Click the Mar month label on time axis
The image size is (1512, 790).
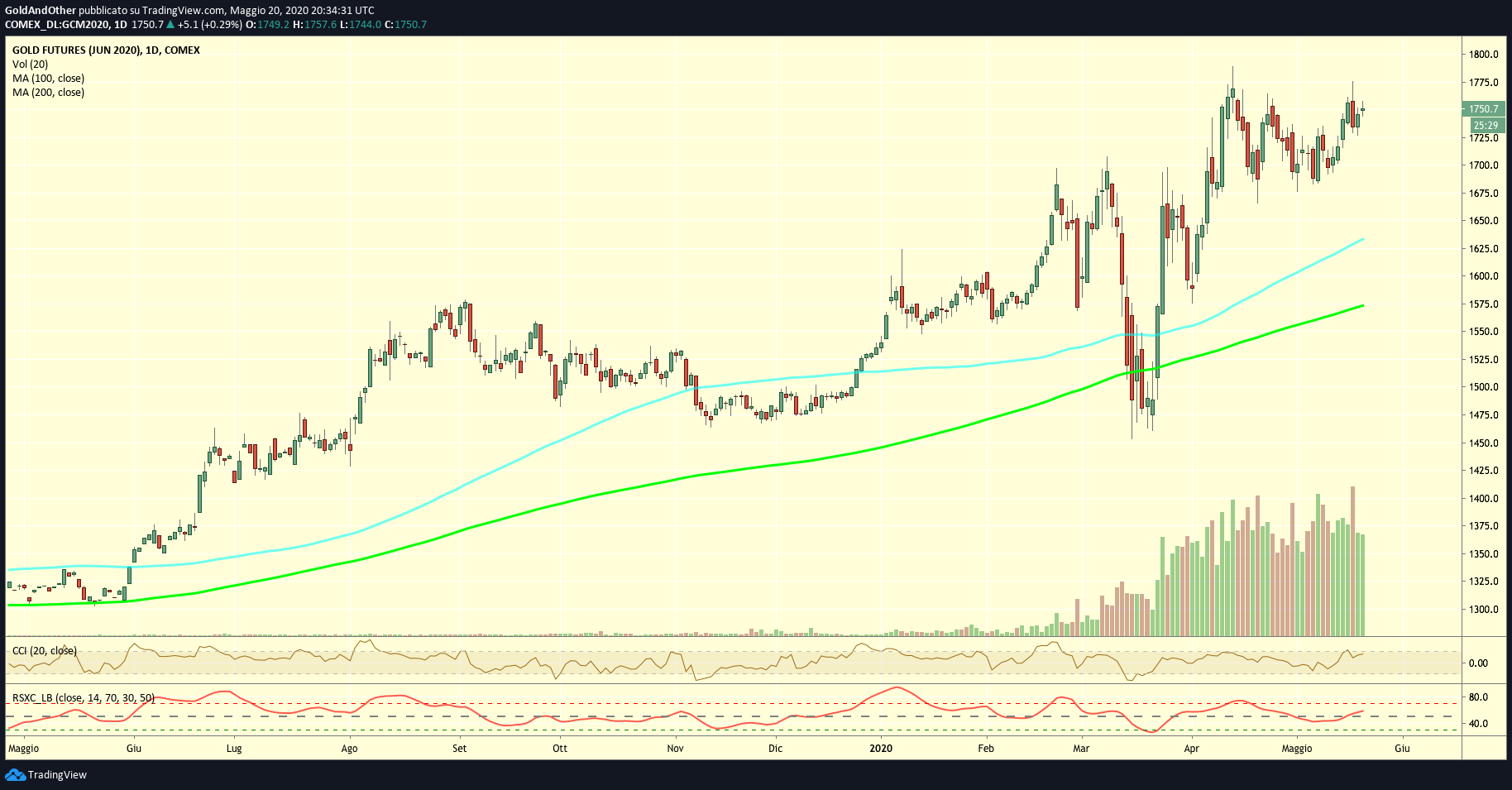[x=1081, y=749]
